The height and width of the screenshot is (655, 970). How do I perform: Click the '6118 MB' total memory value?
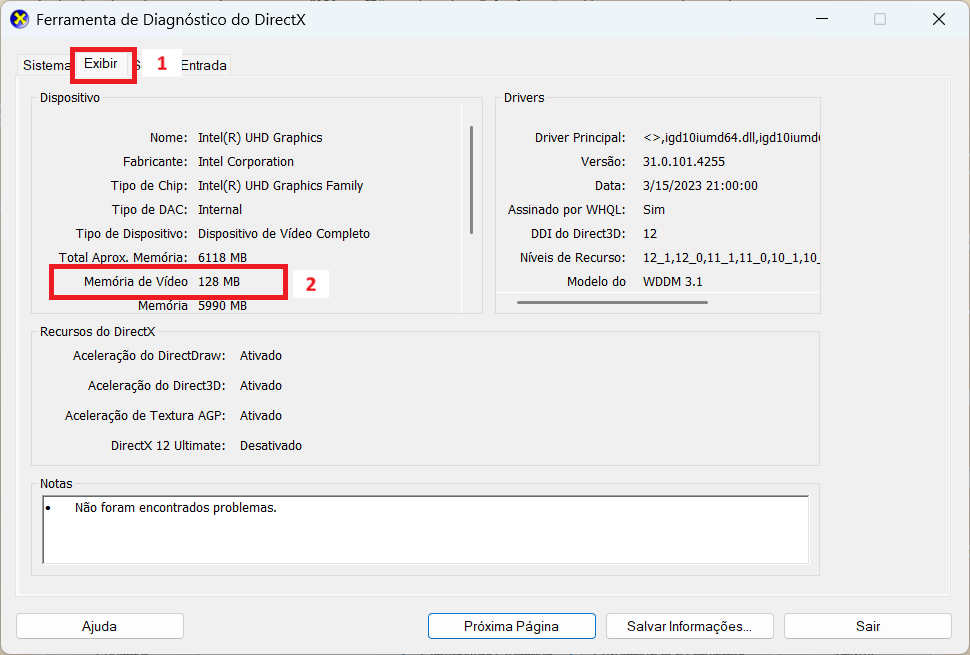(222, 257)
